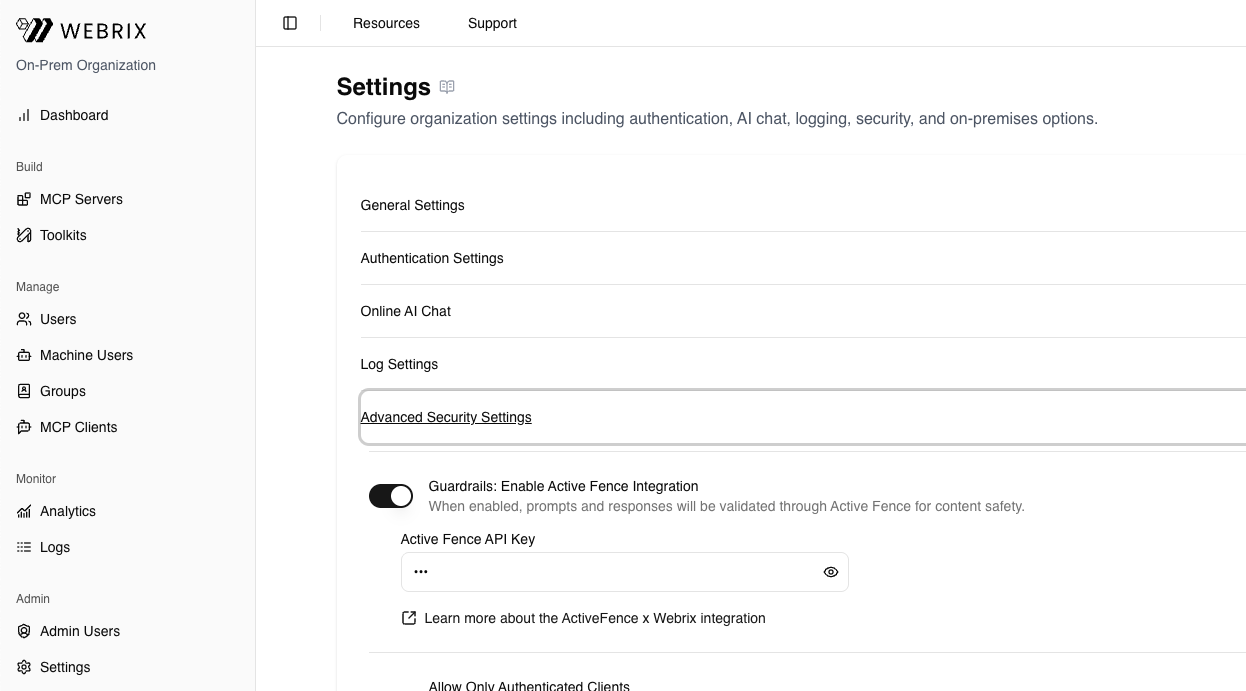The height and width of the screenshot is (691, 1246).
Task: Open the Support menu
Action: click(492, 23)
